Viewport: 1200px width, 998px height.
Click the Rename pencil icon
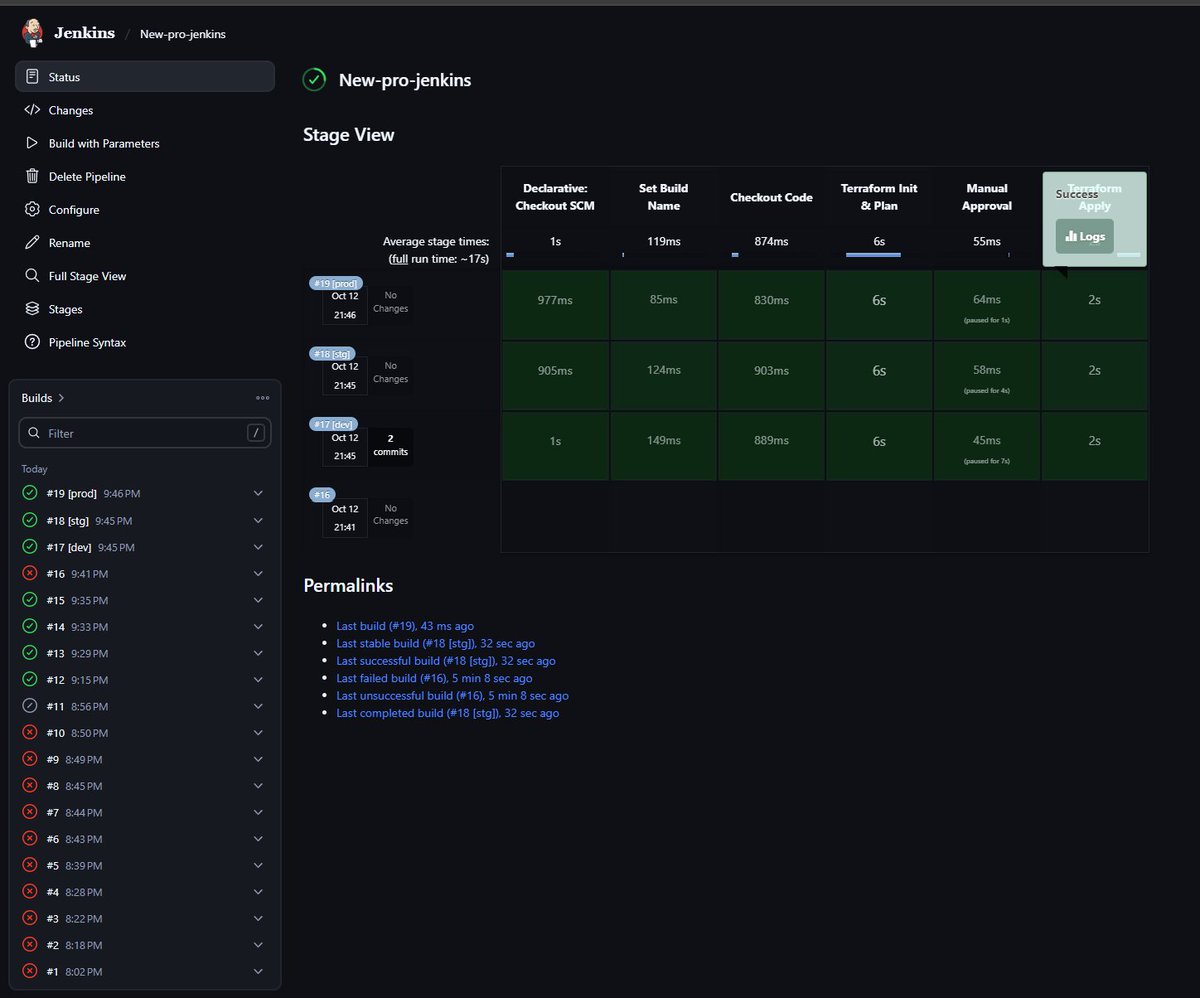(31, 243)
